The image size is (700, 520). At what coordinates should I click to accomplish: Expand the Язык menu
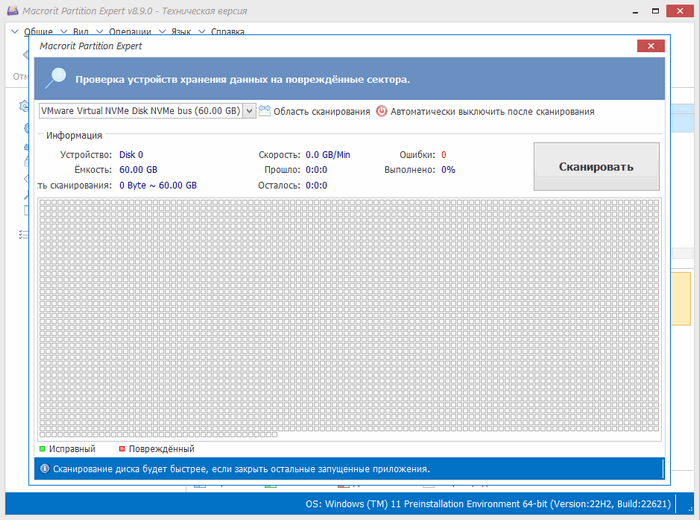pos(182,32)
